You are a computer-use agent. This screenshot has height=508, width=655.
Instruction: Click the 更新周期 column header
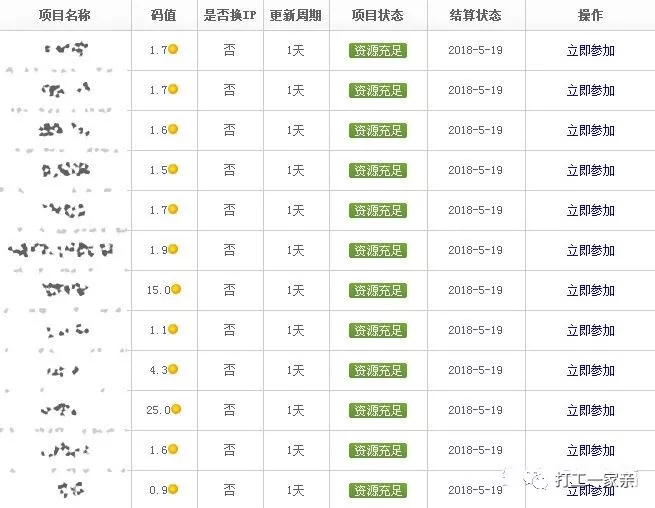point(295,16)
